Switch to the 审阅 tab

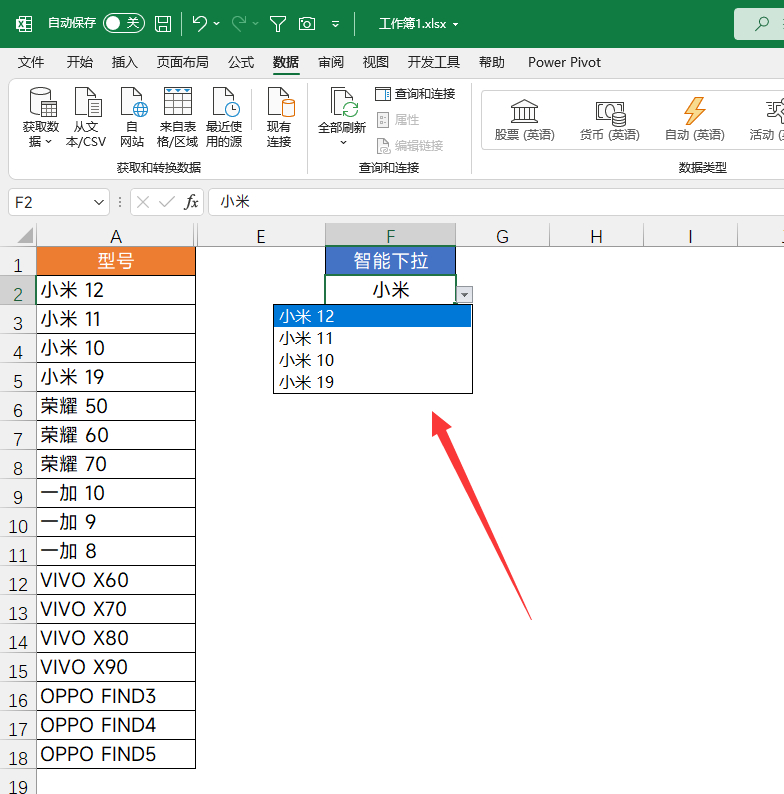coord(331,62)
